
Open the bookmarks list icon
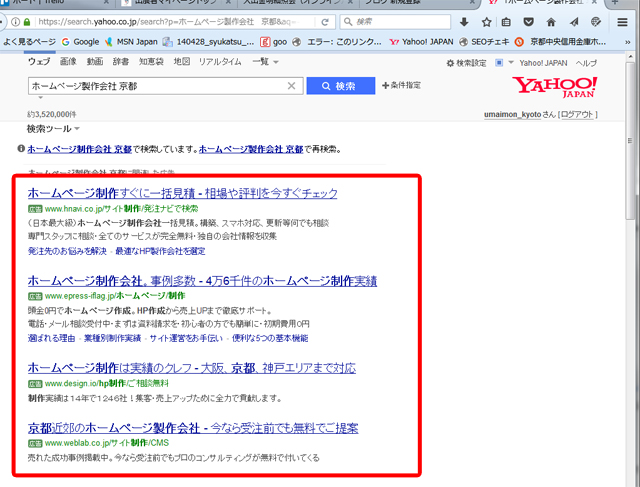coord(506,22)
